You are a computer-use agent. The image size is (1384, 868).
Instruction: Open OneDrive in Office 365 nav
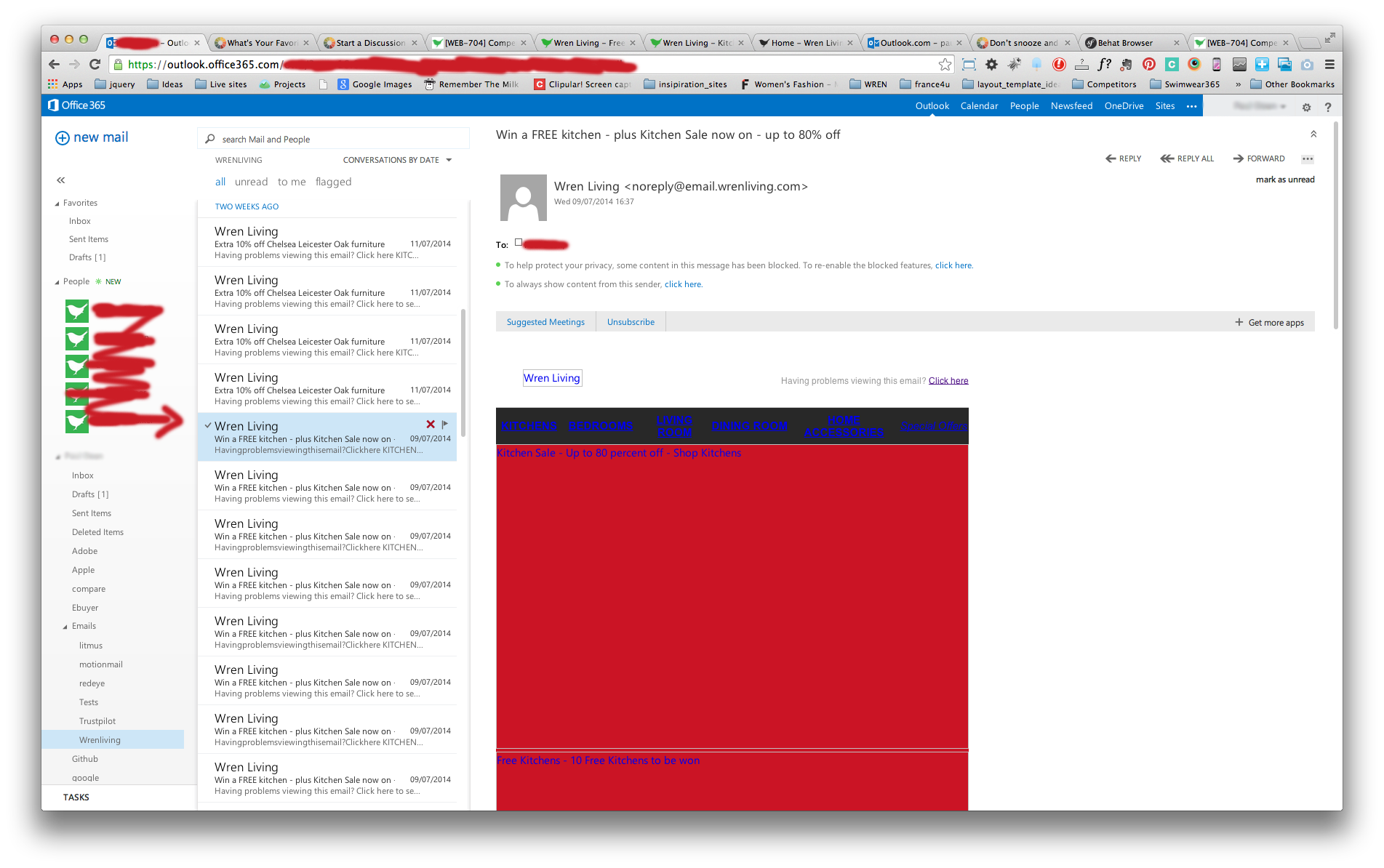(1124, 106)
